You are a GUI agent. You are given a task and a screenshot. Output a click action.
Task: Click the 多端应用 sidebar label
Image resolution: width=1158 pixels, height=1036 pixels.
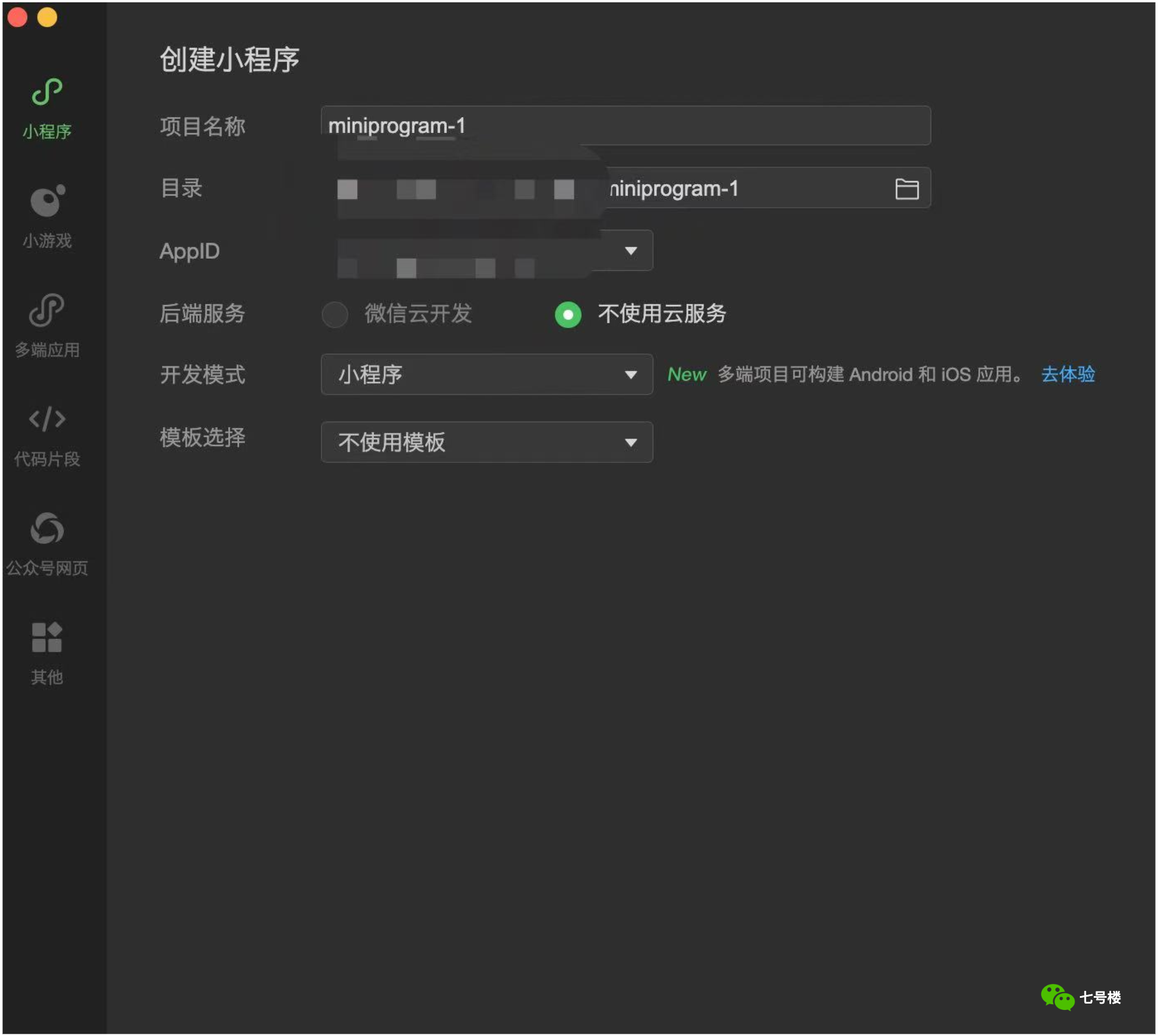pos(47,350)
